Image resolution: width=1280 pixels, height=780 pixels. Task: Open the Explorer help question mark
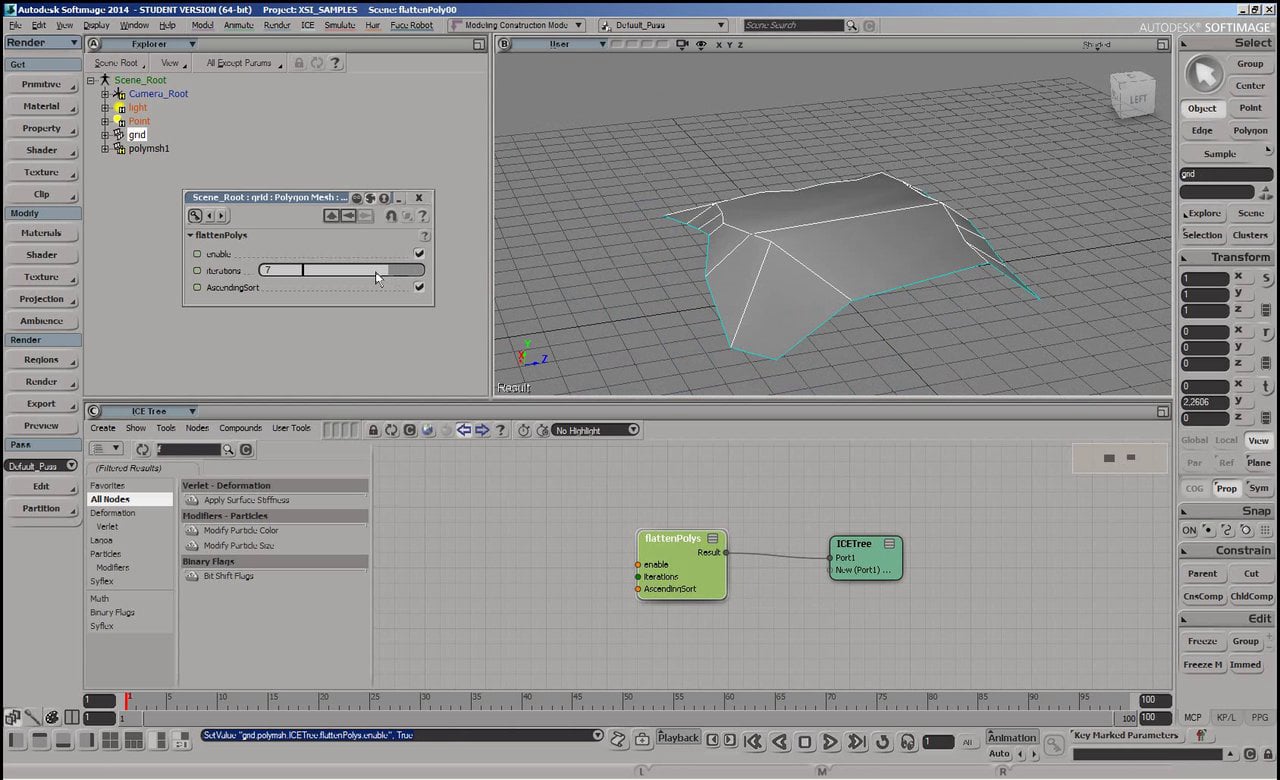pos(335,63)
